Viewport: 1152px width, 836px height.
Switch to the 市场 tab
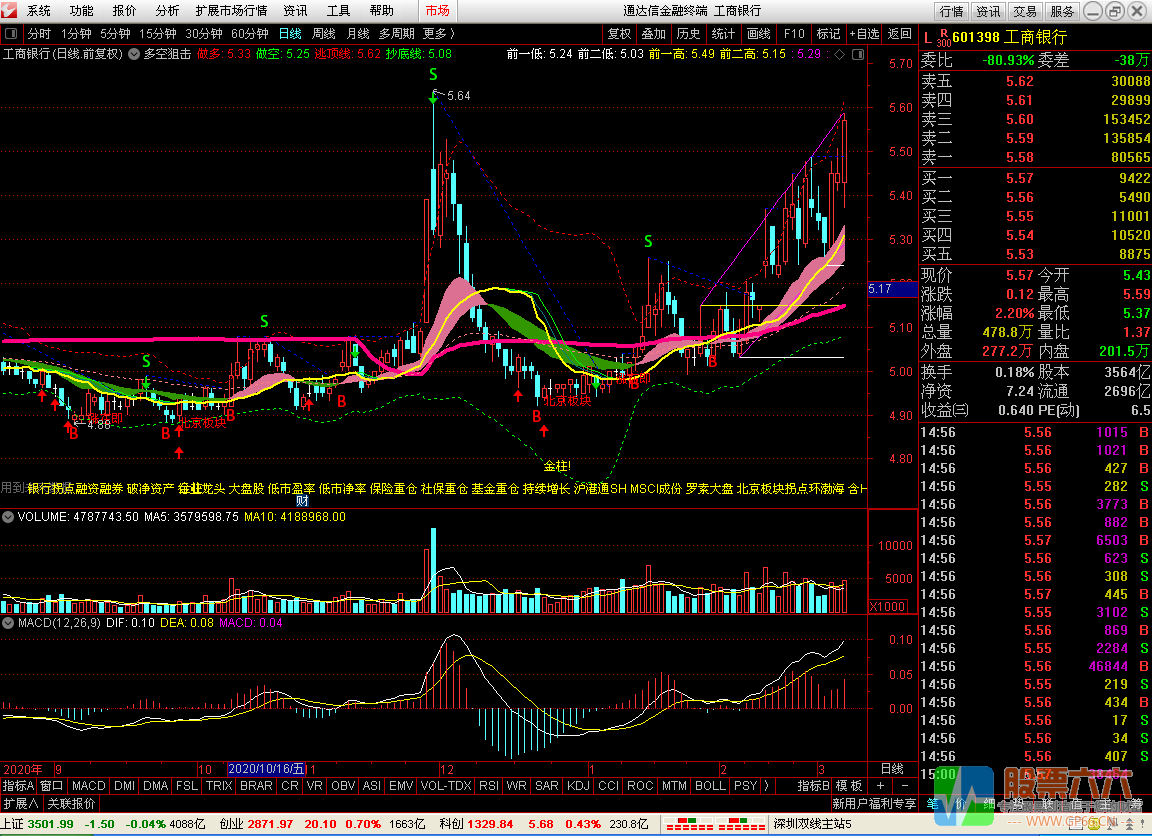click(437, 11)
